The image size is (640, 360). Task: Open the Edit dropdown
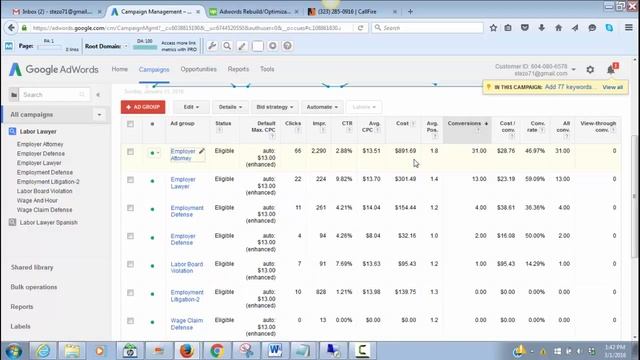pyautogui.click(x=191, y=107)
